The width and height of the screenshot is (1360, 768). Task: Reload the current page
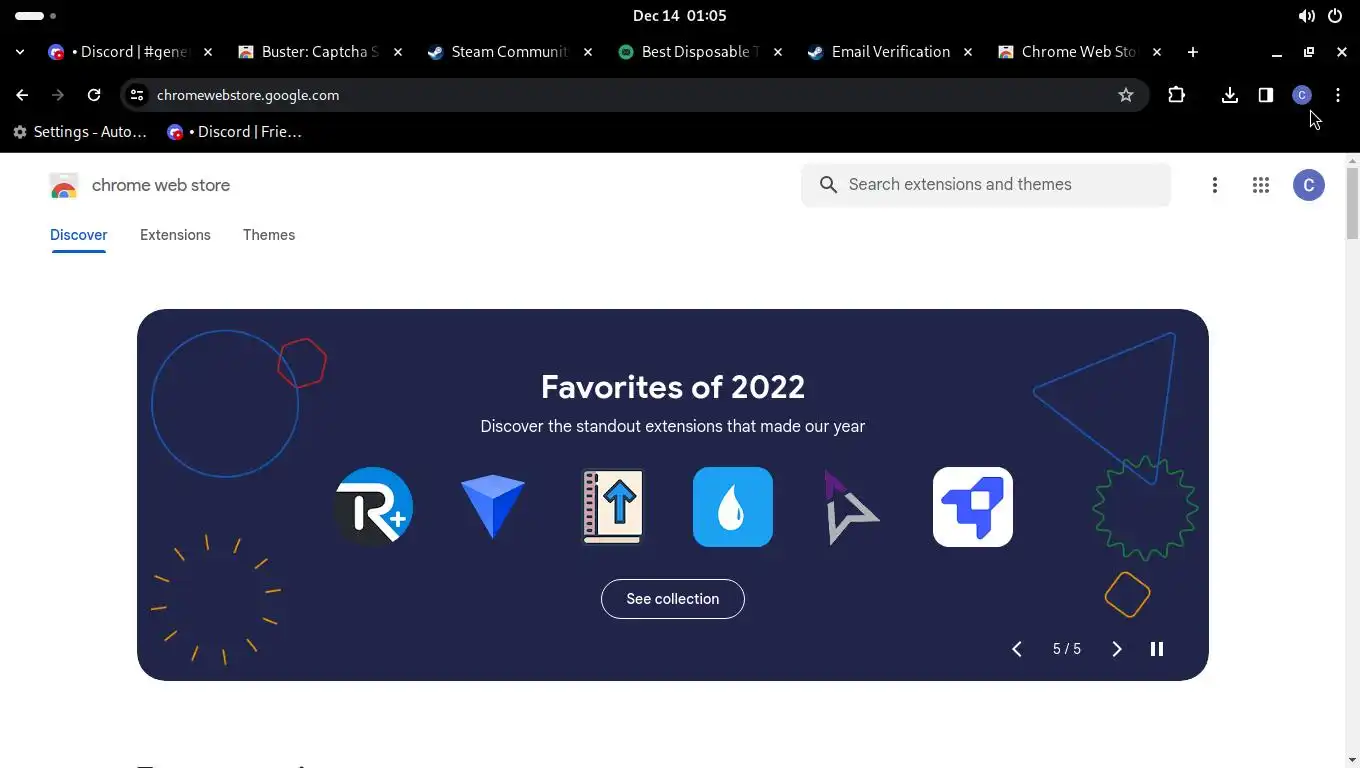[94, 95]
